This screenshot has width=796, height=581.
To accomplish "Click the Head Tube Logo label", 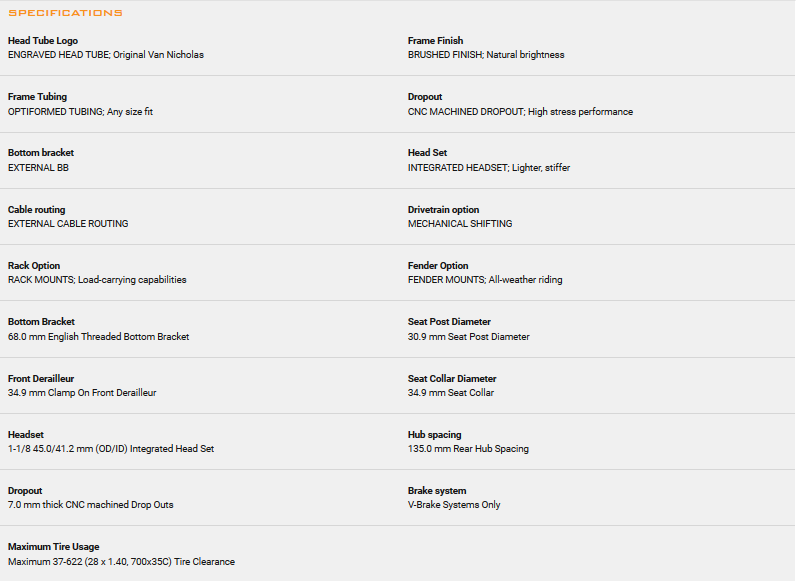I will pos(41,41).
